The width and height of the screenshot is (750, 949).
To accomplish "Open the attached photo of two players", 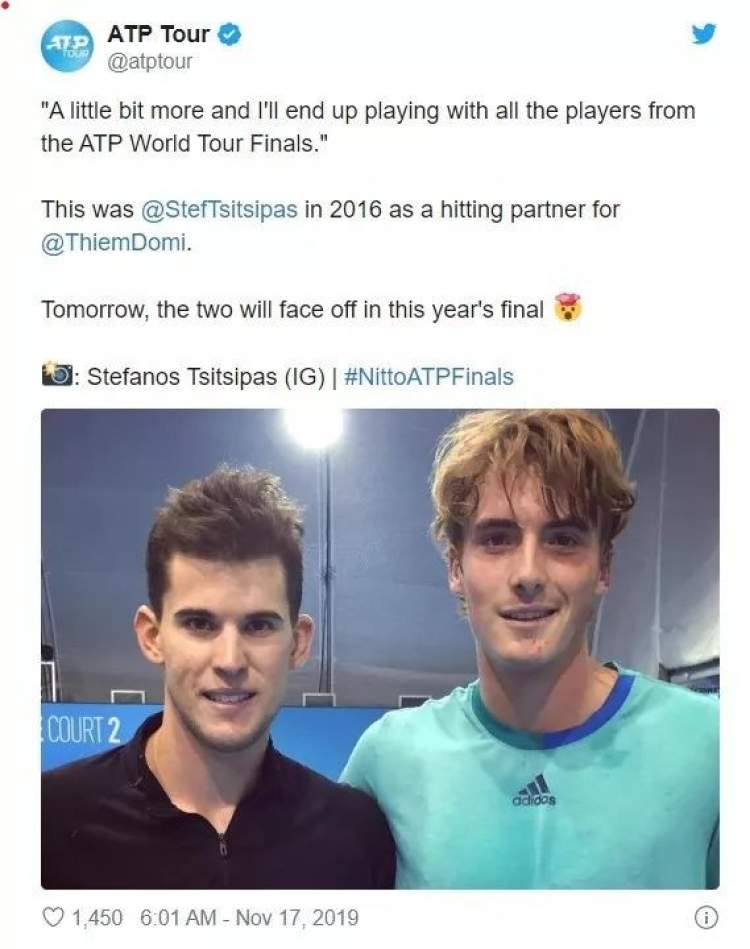I will (x=380, y=648).
